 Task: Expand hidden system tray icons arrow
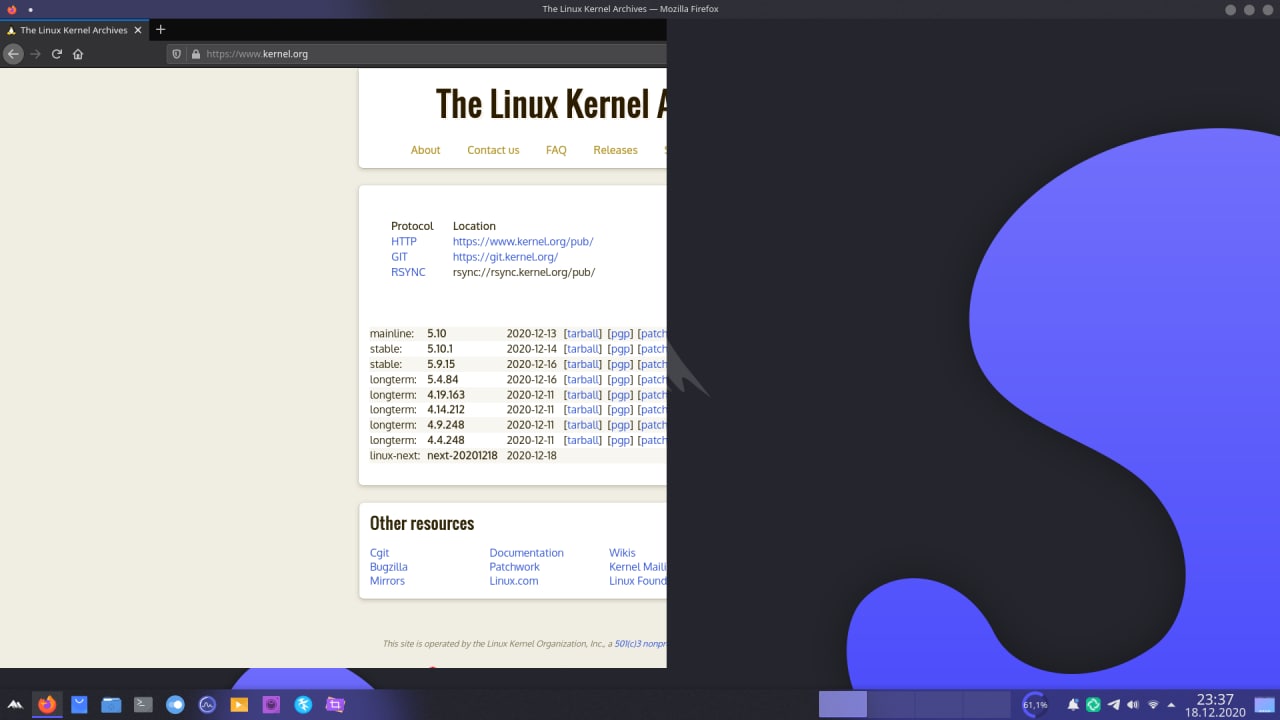[1171, 705]
